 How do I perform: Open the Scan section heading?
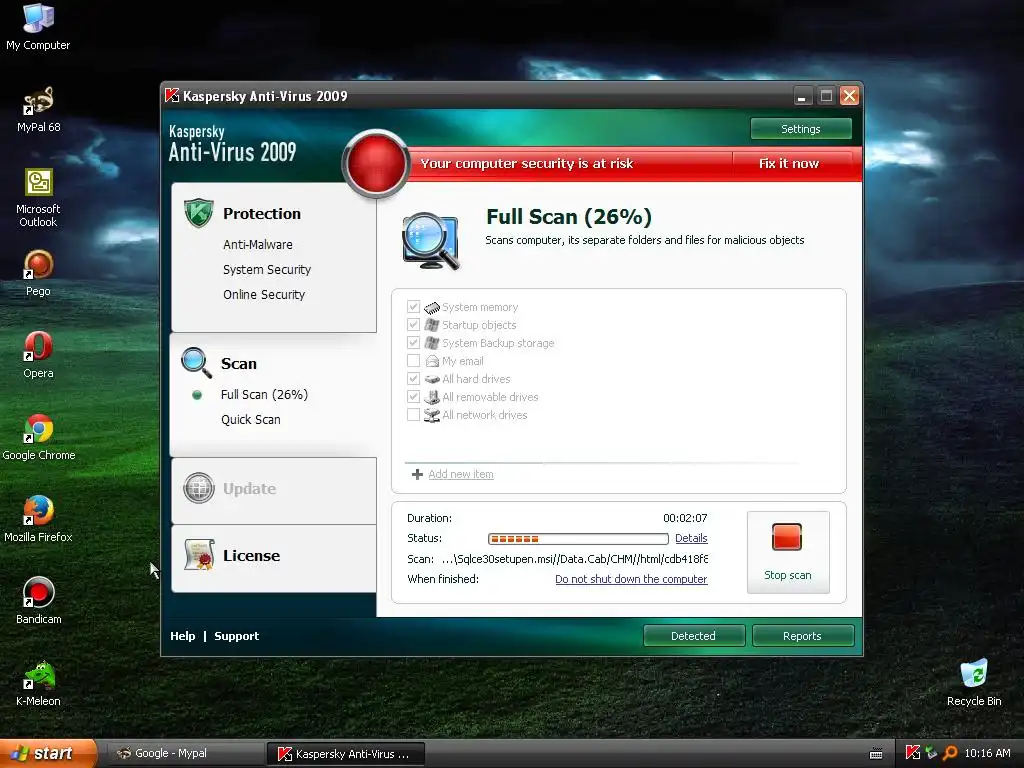point(238,363)
